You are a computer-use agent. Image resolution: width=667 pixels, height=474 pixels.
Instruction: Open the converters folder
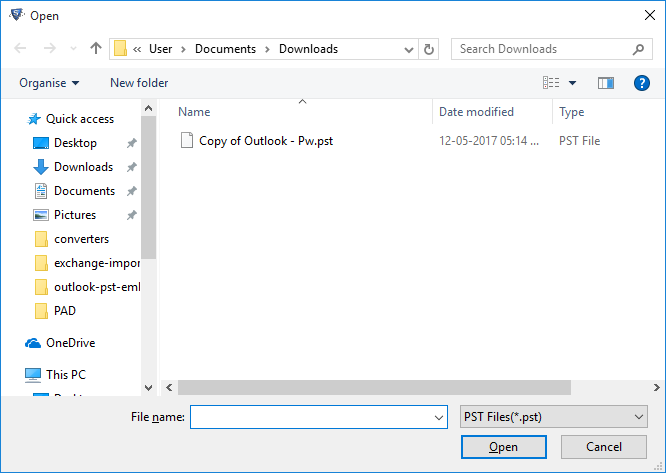(x=71, y=239)
